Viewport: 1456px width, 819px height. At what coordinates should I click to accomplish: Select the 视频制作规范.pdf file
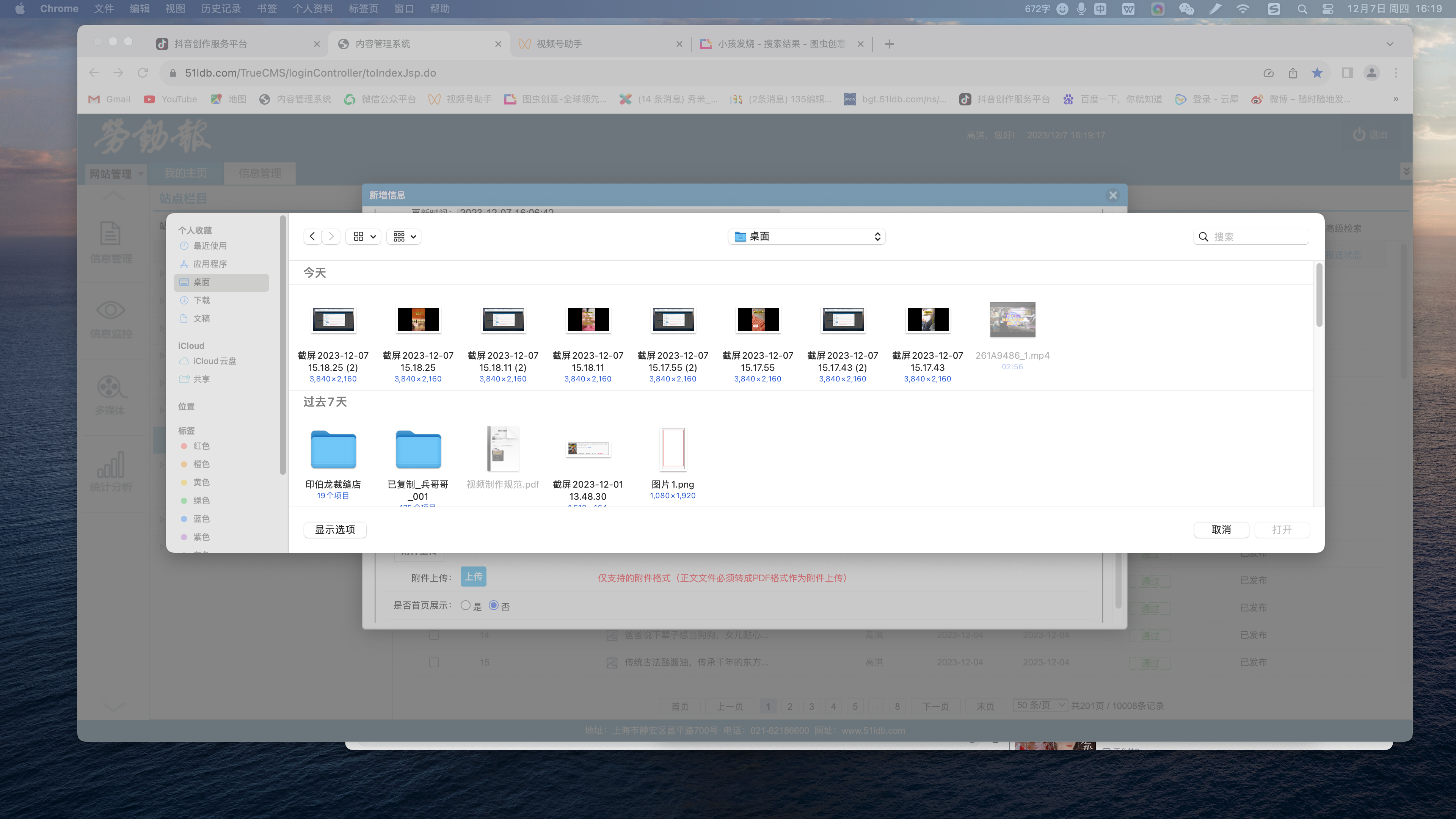[503, 449]
